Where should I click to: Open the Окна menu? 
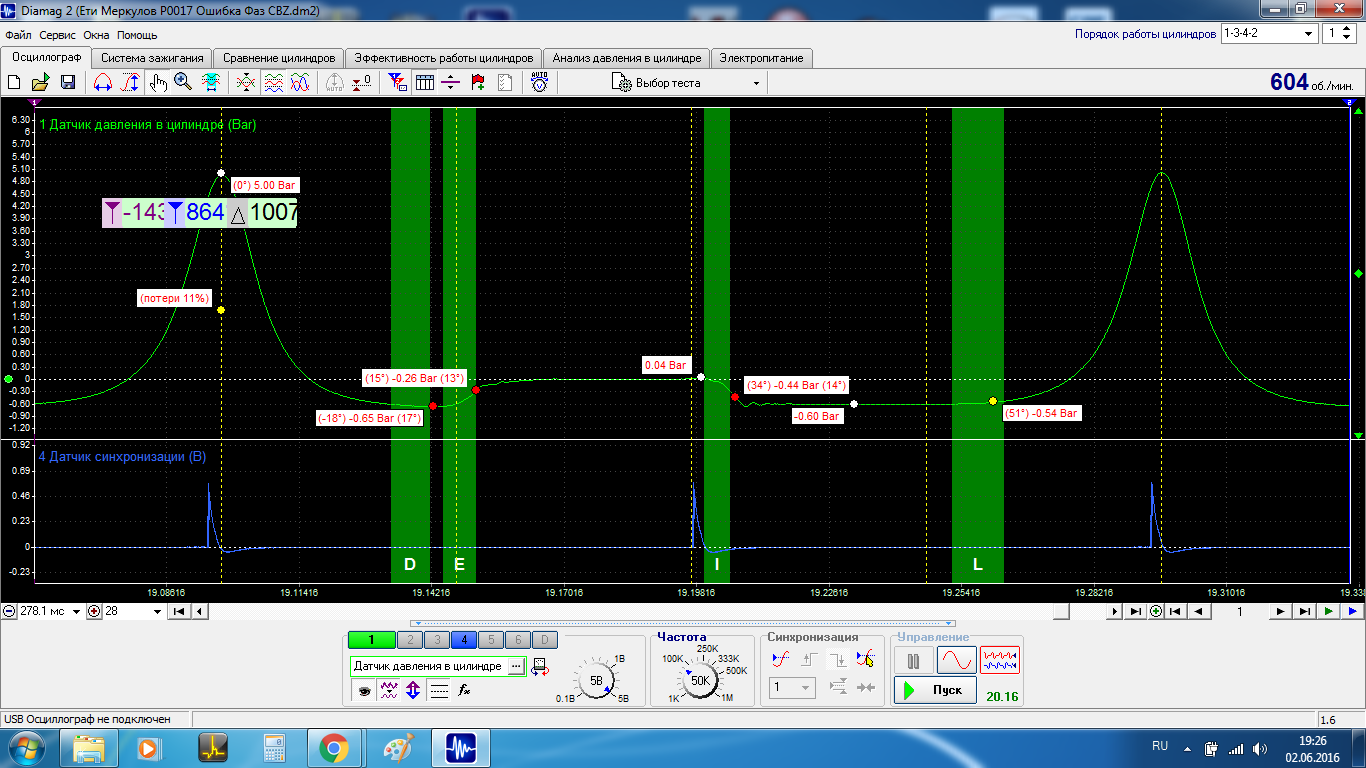(96, 34)
